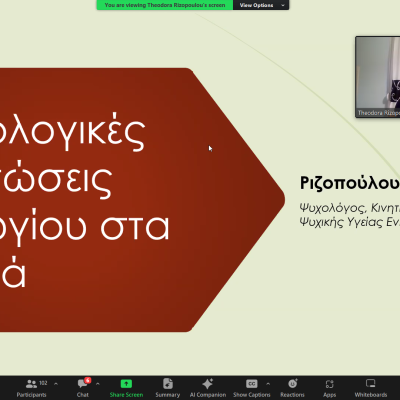The image size is (400, 400).
Task: Open the Chat icon with unread badge
Action: click(x=83, y=384)
